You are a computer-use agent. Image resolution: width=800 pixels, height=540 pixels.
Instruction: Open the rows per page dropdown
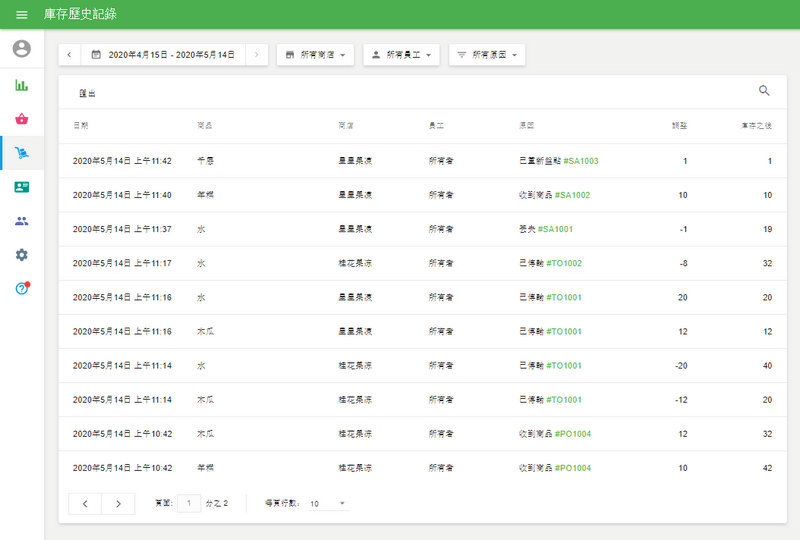(x=328, y=503)
